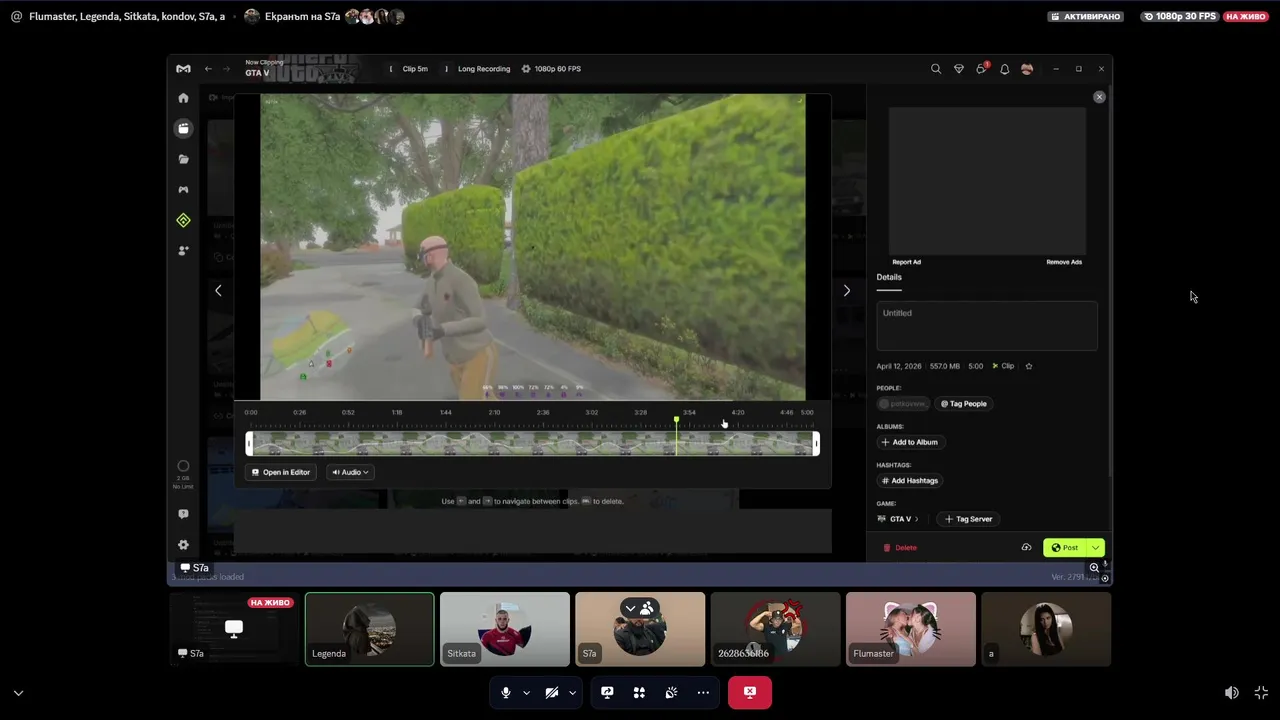This screenshot has height=720, width=1280.
Task: Select the Flumaster participant tile
Action: click(x=911, y=629)
